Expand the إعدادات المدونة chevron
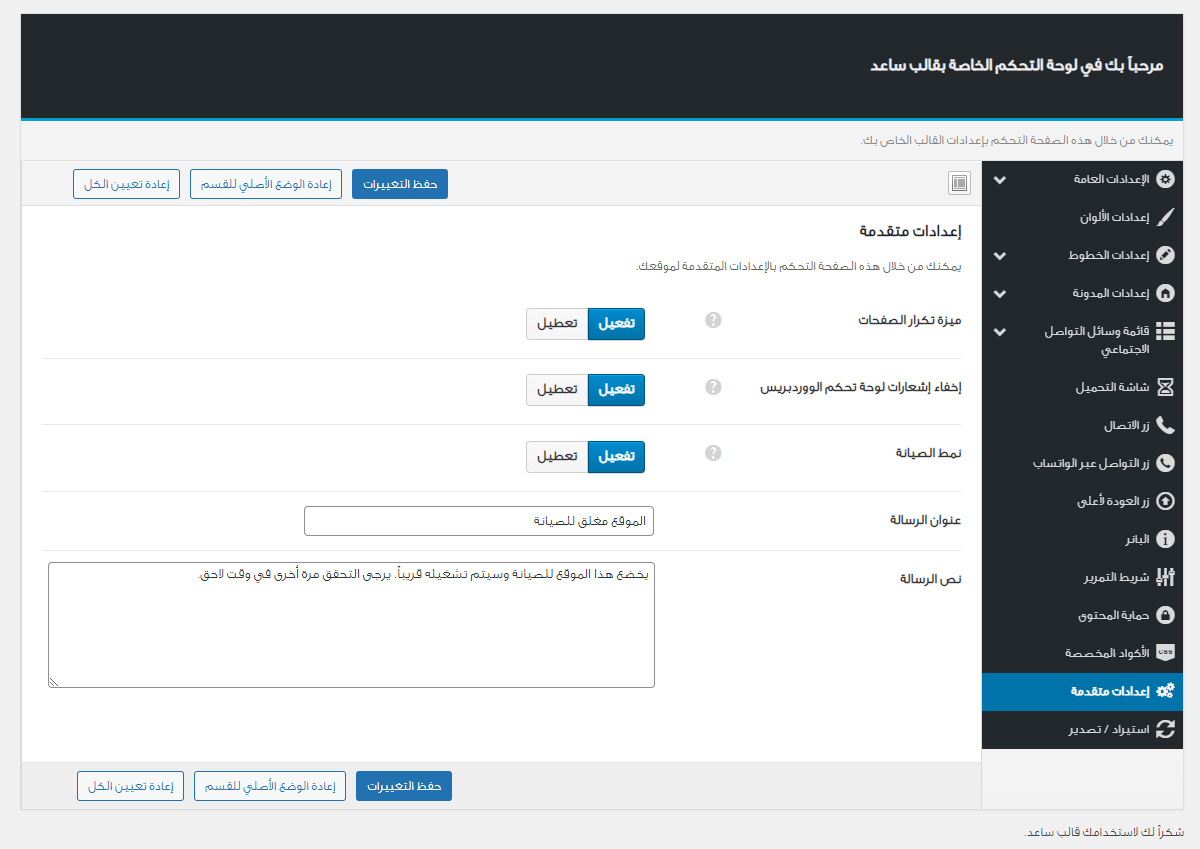This screenshot has width=1200, height=849. 999,294
